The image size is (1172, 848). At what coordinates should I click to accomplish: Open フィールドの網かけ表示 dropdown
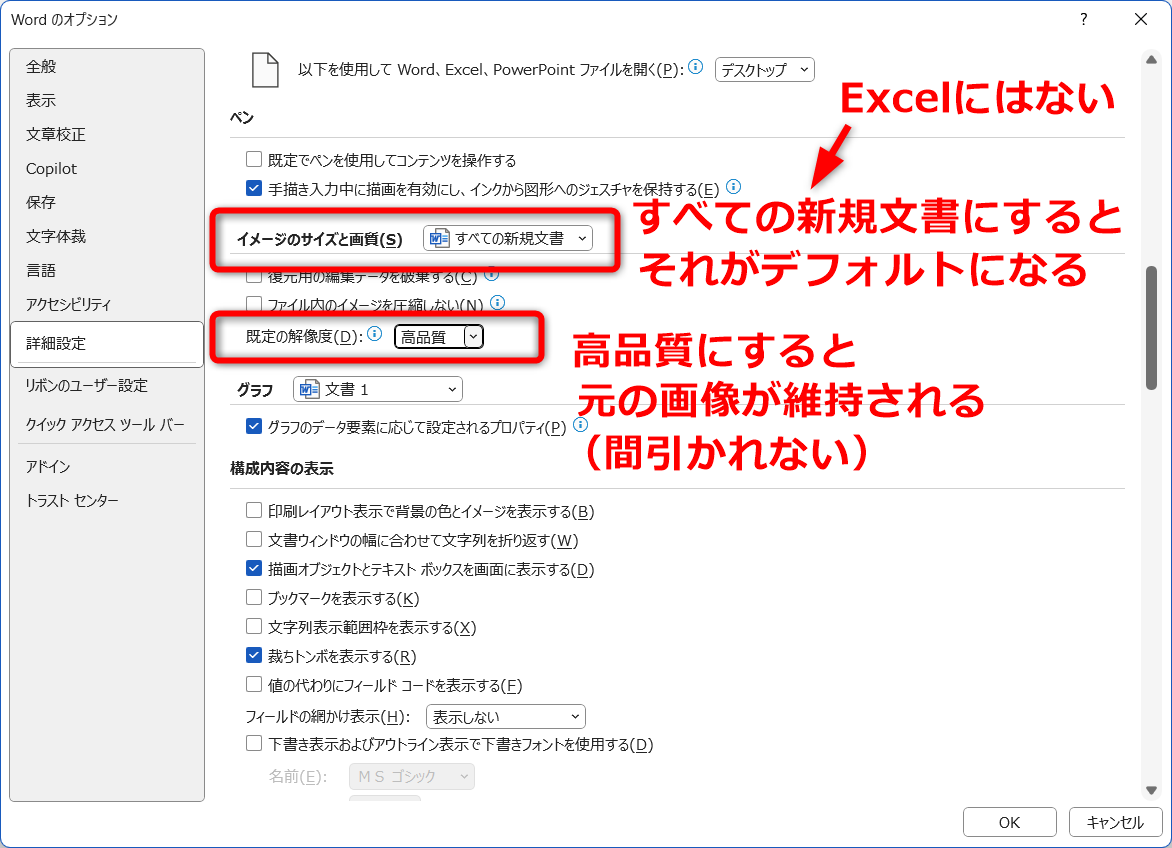(x=505, y=717)
